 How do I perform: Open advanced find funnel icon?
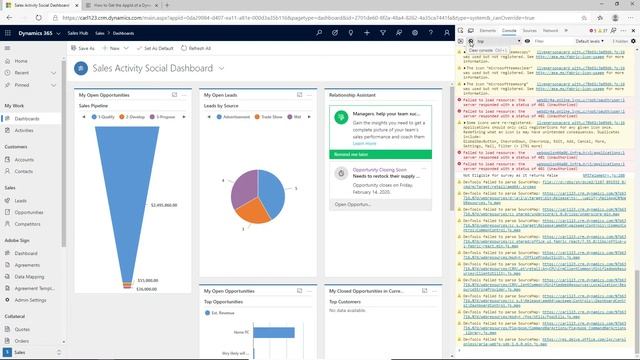pos(383,33)
